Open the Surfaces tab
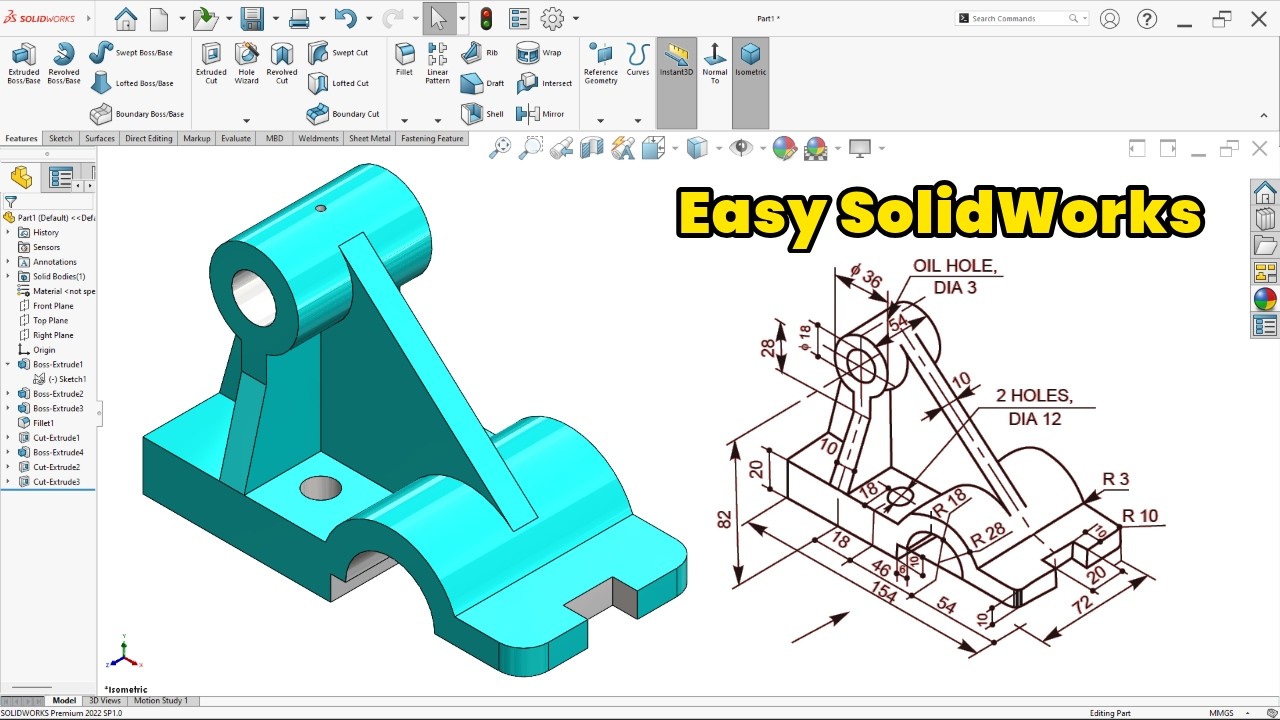This screenshot has width=1280, height=720. [100, 139]
